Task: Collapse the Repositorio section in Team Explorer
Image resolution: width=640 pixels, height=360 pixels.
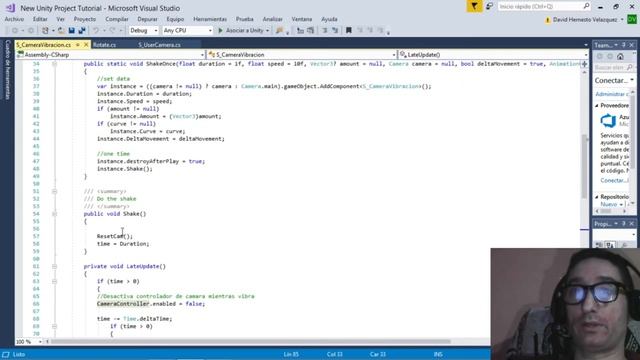Action: 597,197
